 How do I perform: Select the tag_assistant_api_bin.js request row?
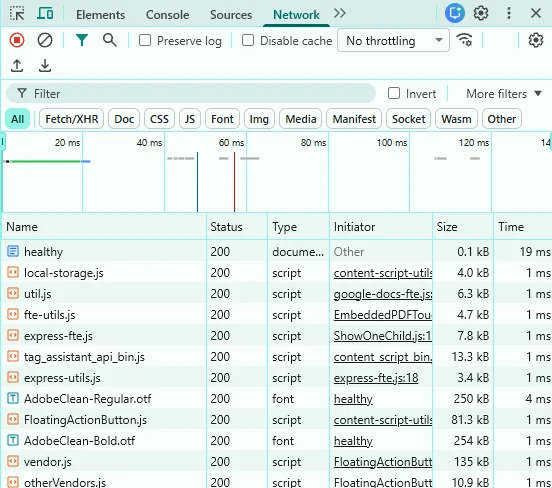tap(276, 357)
